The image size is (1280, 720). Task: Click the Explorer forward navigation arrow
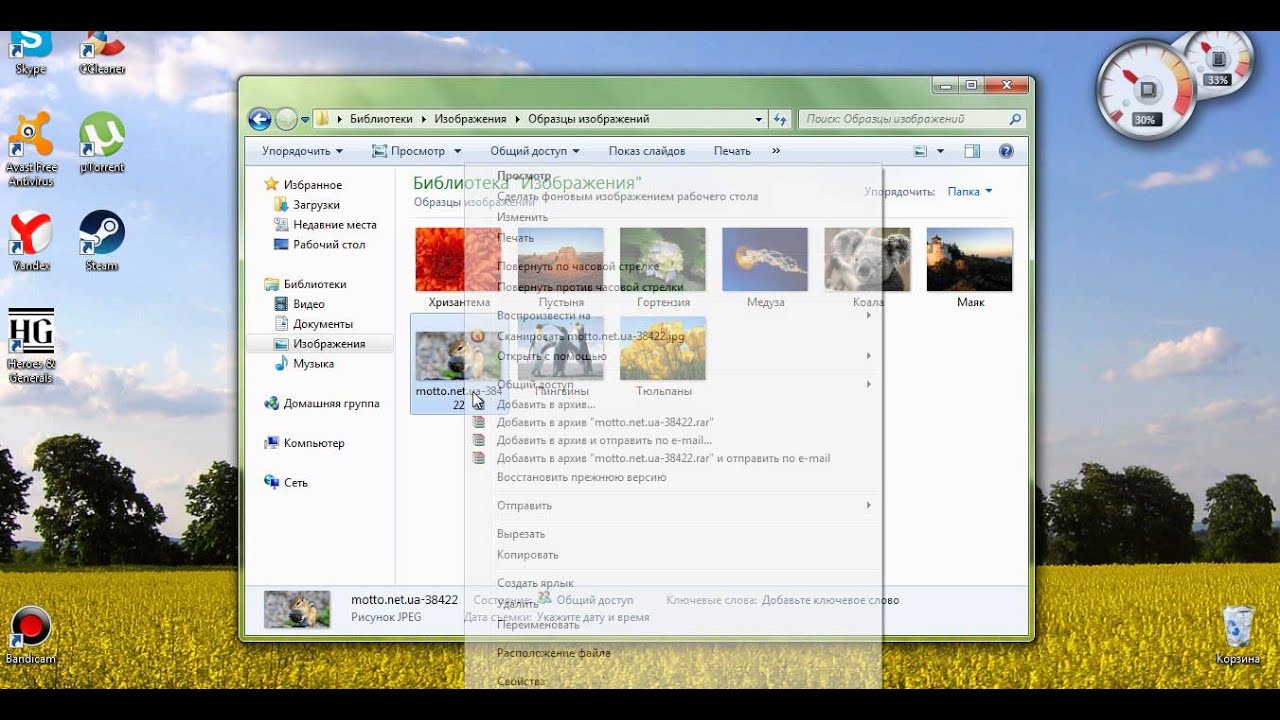(286, 119)
